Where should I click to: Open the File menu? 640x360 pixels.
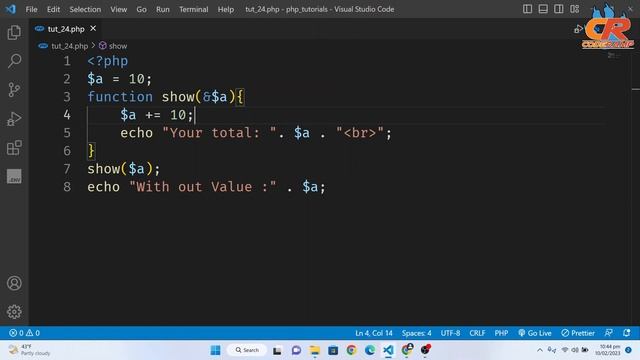point(31,9)
